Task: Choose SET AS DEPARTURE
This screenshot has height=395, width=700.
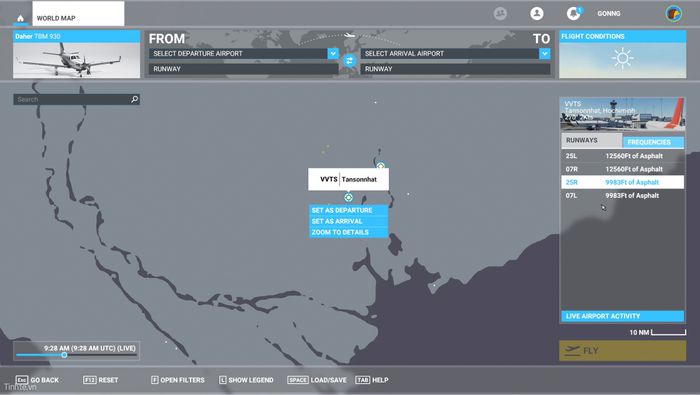Action: [348, 210]
